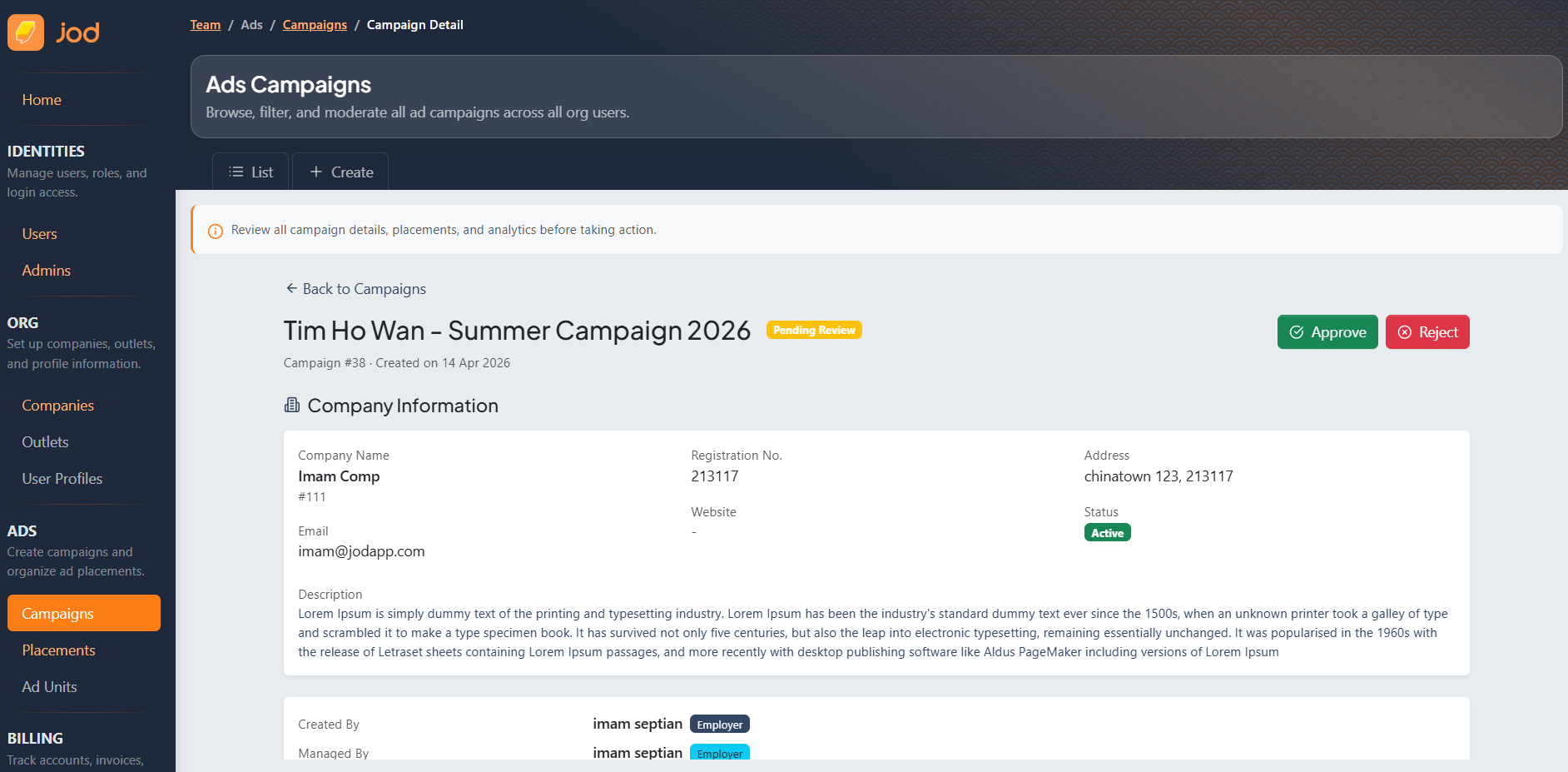This screenshot has width=1568, height=772.
Task: Click the cross icon in the Reject button
Action: point(1405,332)
